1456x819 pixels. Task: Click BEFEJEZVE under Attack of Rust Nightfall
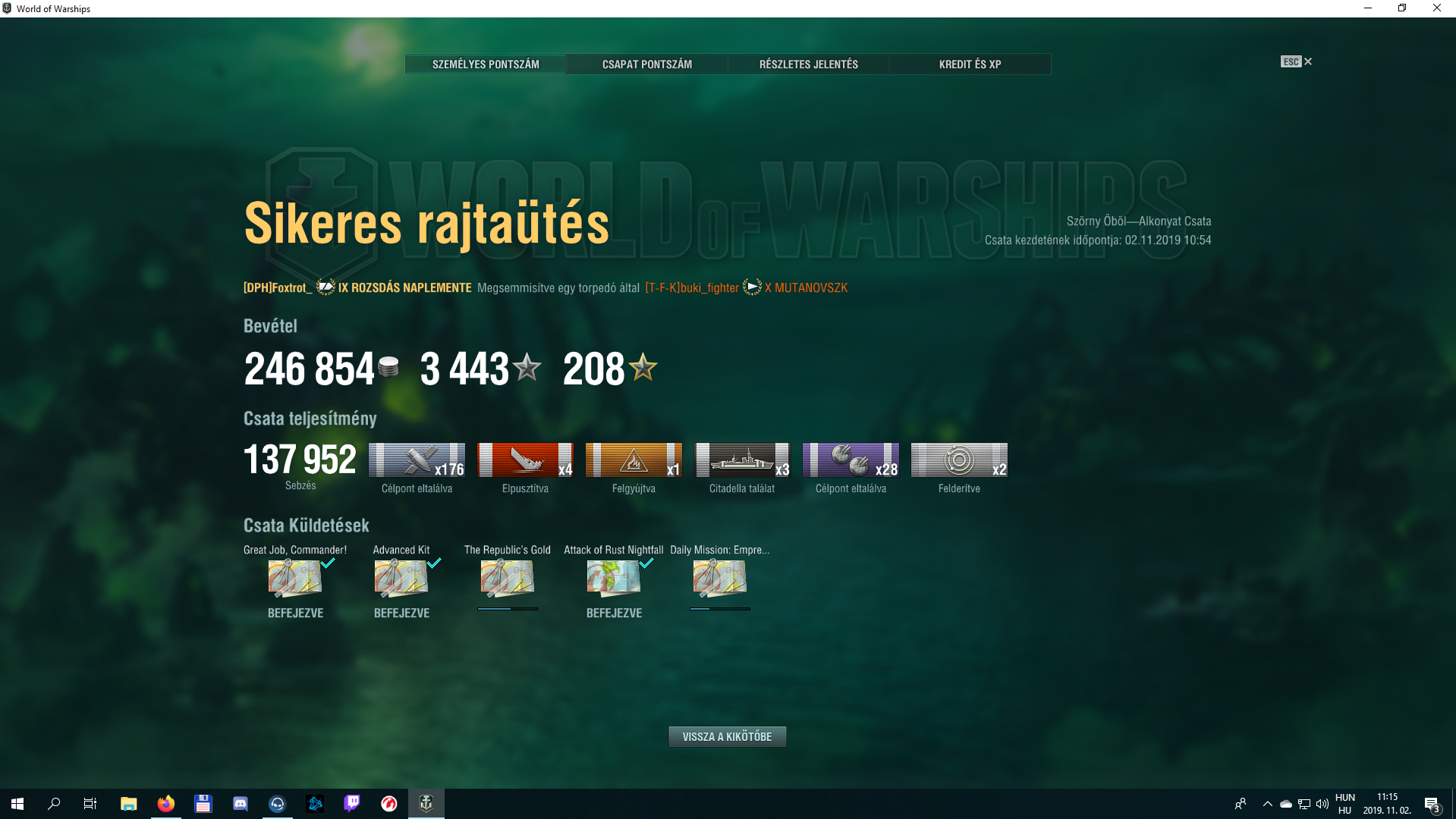click(x=614, y=613)
